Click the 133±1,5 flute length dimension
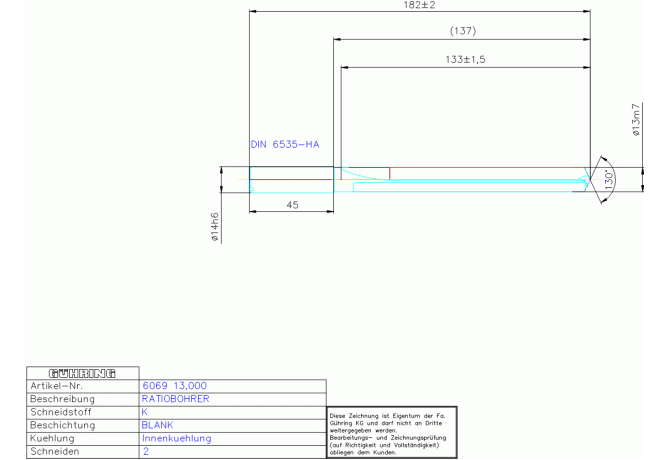The image size is (670, 460). click(x=464, y=60)
